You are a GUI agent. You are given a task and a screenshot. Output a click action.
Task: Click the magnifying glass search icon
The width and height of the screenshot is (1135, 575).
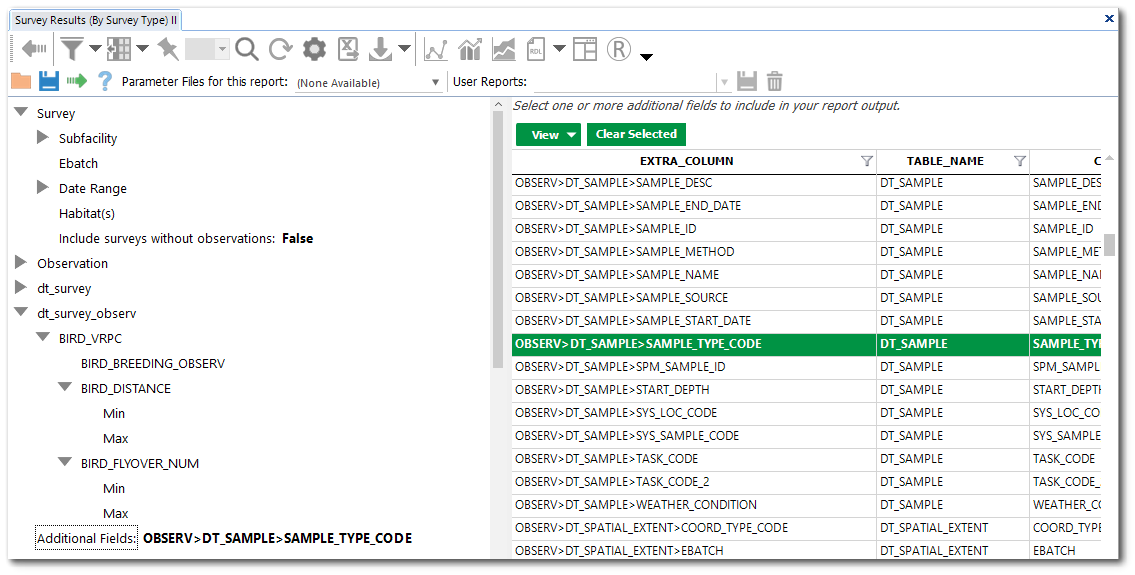pyautogui.click(x=247, y=48)
